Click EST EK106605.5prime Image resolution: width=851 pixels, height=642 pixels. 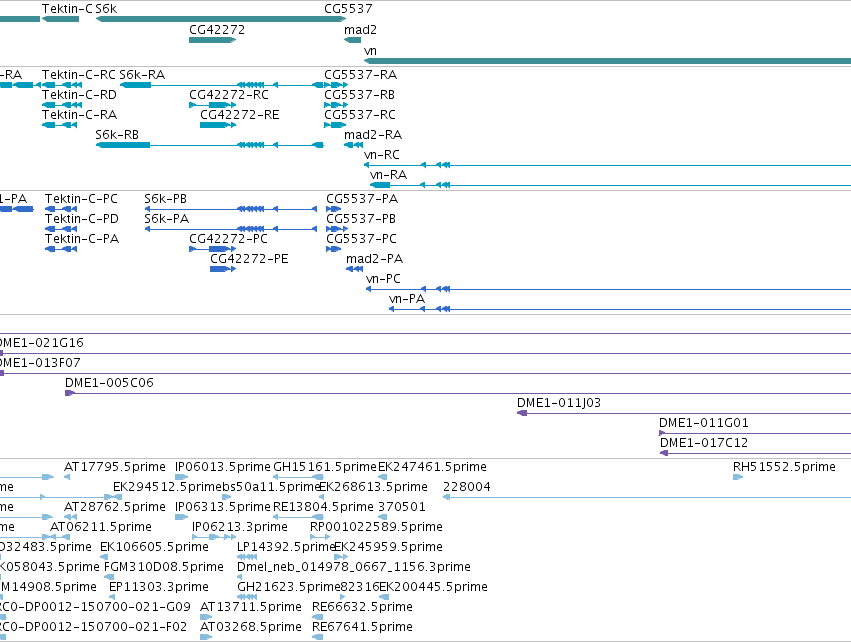pos(104,557)
